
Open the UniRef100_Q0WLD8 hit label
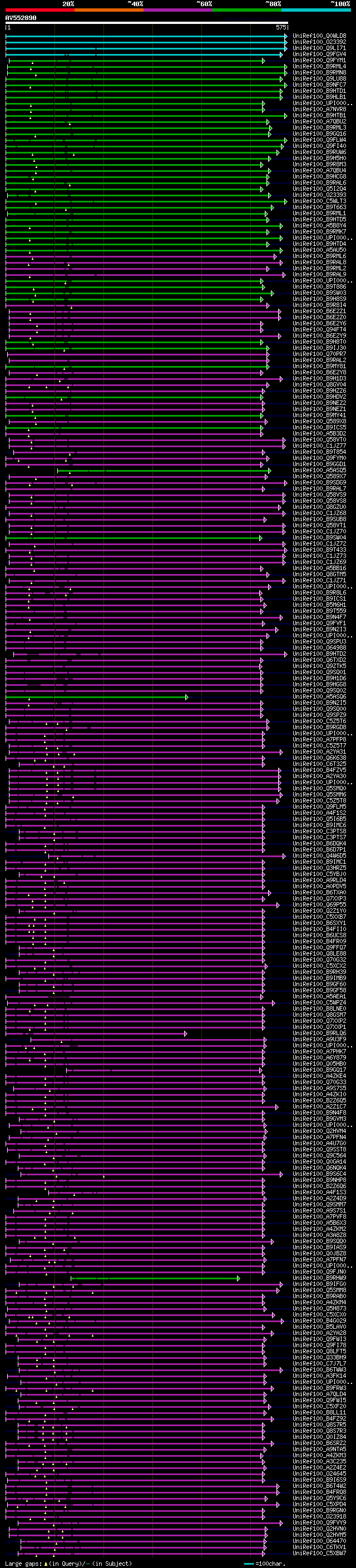(319, 36)
